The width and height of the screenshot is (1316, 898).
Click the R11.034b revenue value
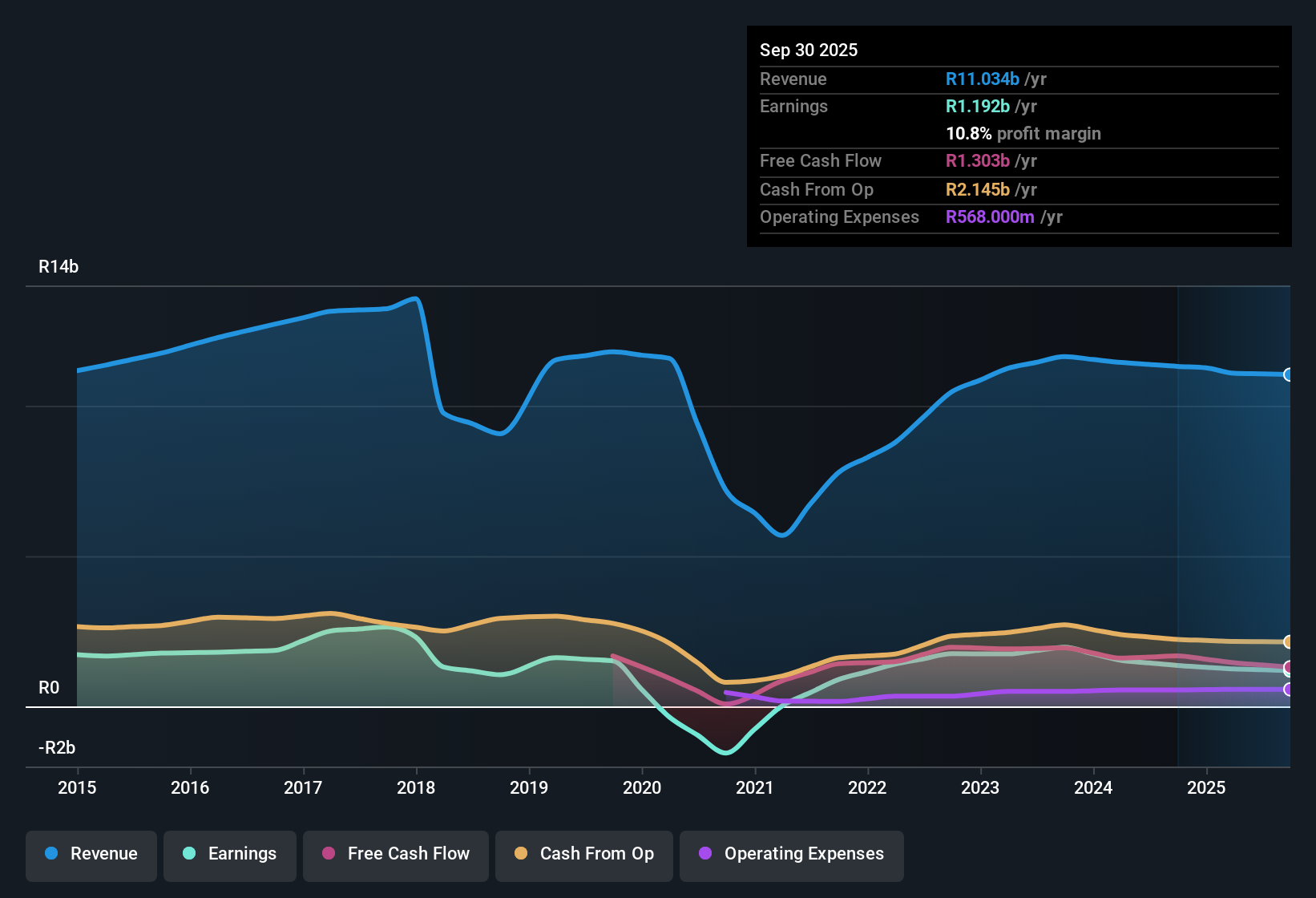click(983, 79)
